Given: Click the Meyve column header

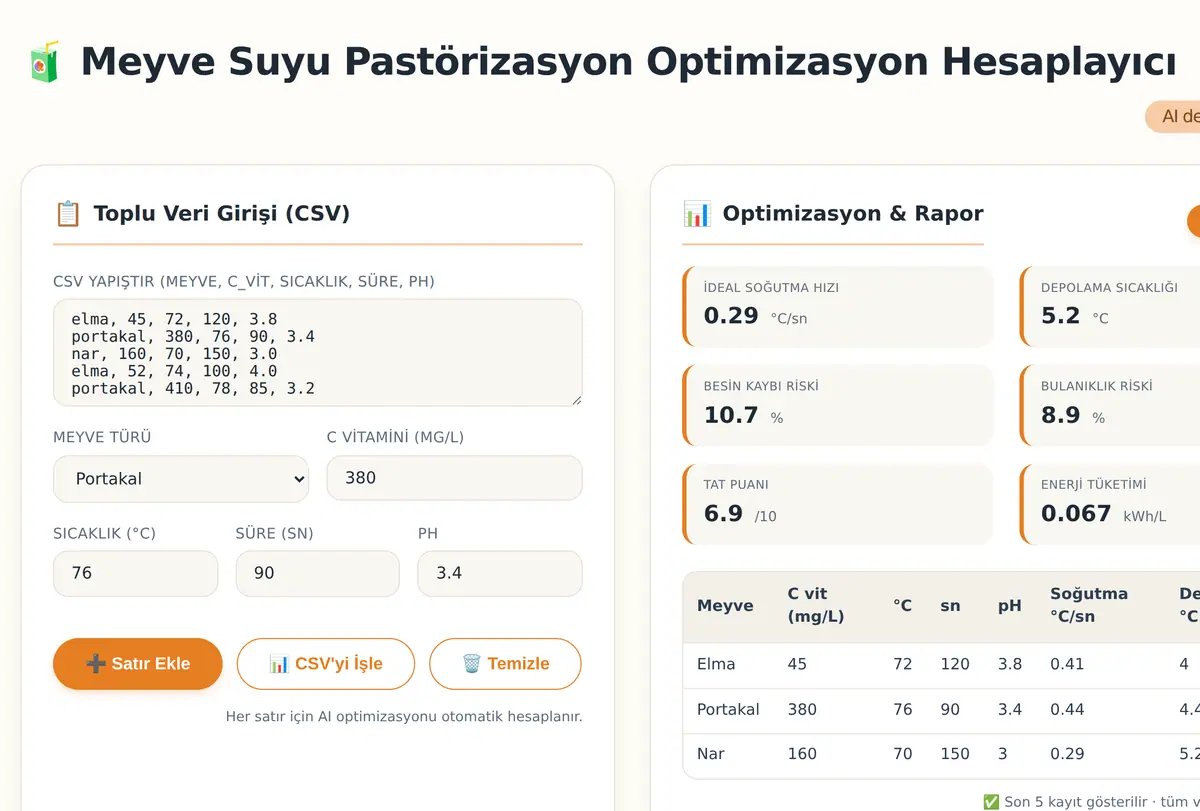Looking at the screenshot, I should [725, 606].
